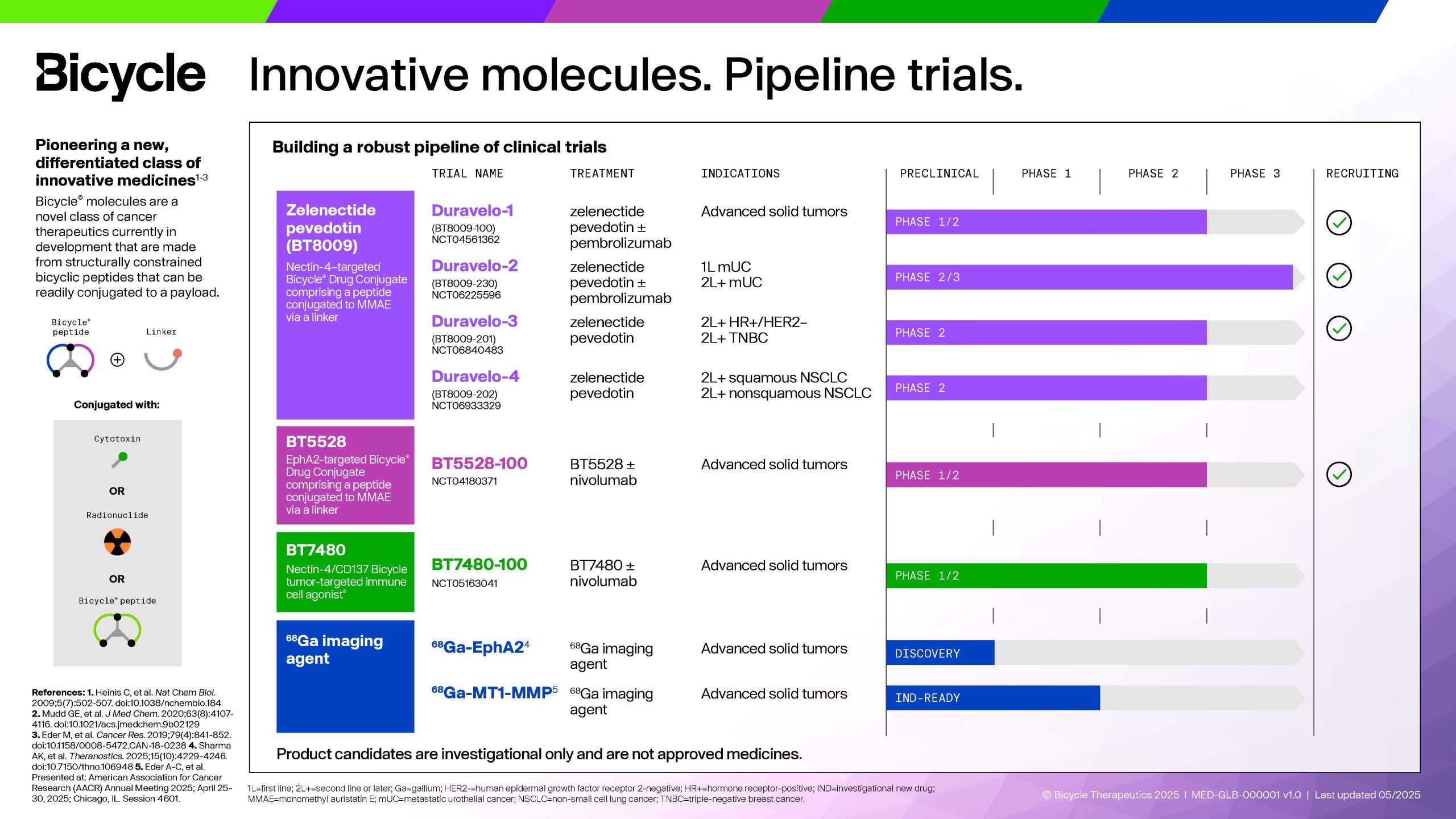Click the 1L mUC indication text
1456x819 pixels.
pyautogui.click(x=726, y=267)
